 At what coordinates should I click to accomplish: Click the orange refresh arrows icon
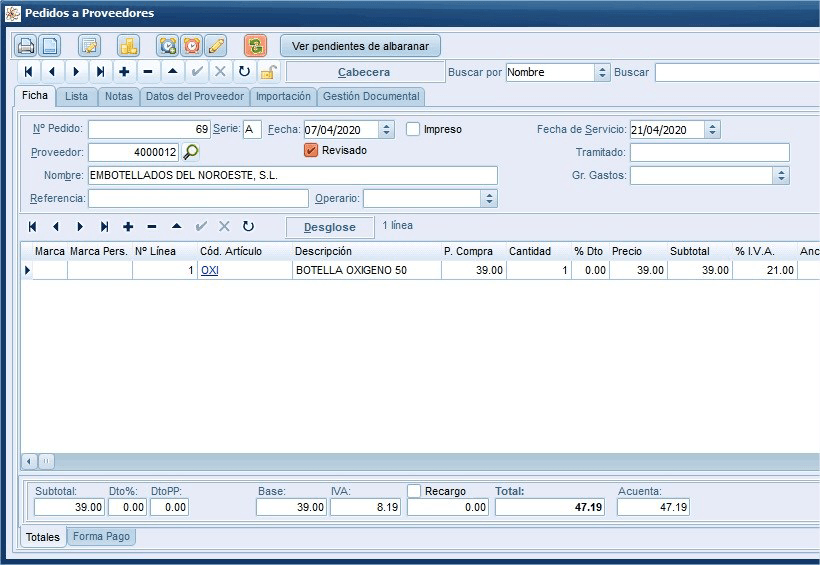[256, 46]
